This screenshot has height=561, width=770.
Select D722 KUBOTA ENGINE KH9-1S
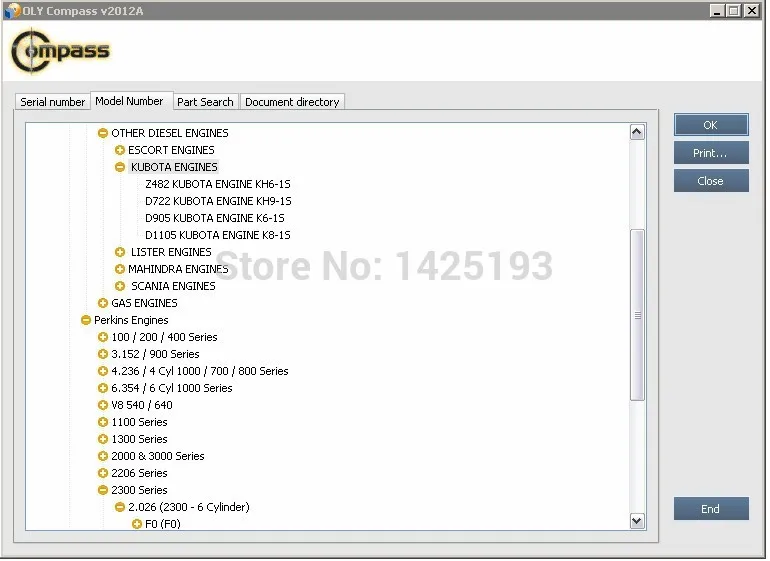point(218,201)
